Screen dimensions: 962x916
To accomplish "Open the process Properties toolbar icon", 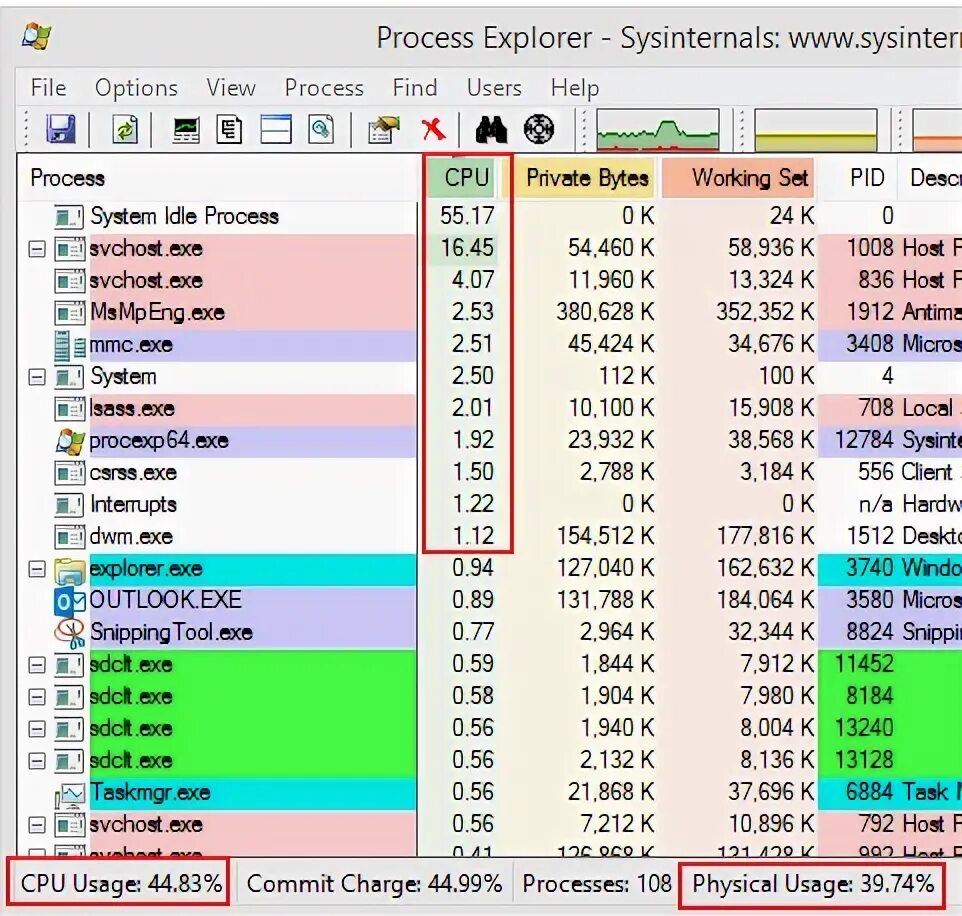I will click(x=383, y=129).
